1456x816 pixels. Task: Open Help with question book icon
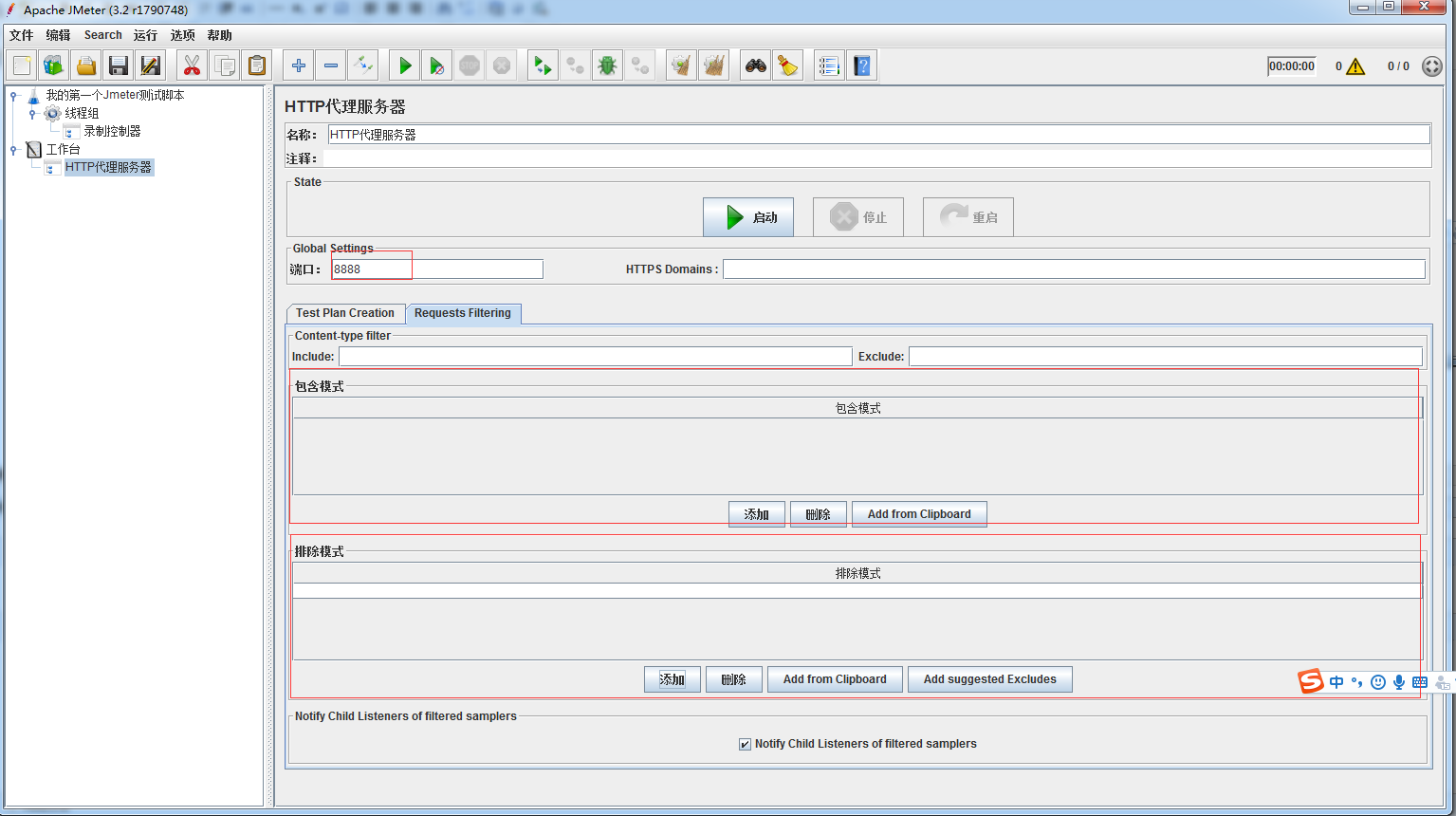[861, 65]
